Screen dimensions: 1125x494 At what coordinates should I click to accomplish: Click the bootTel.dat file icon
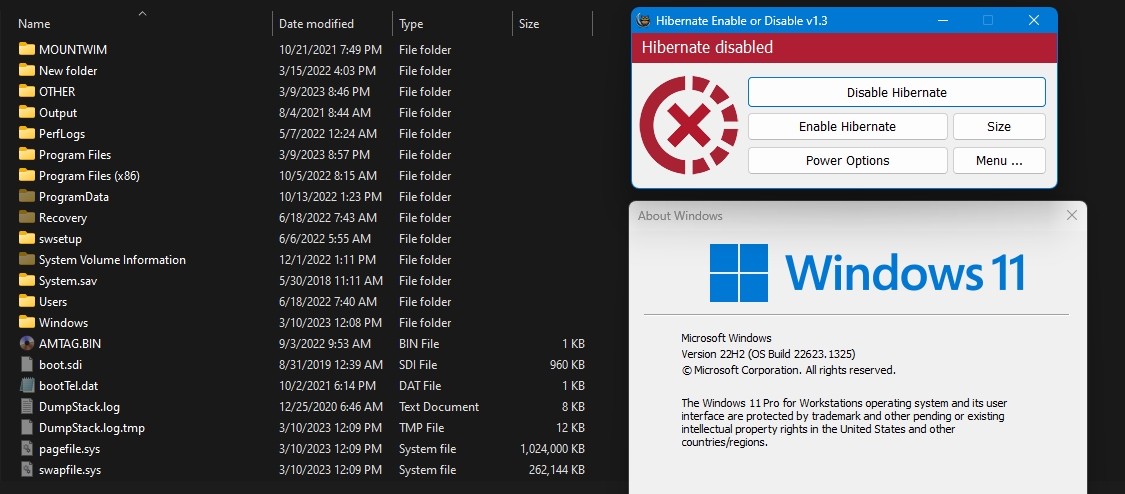point(27,385)
